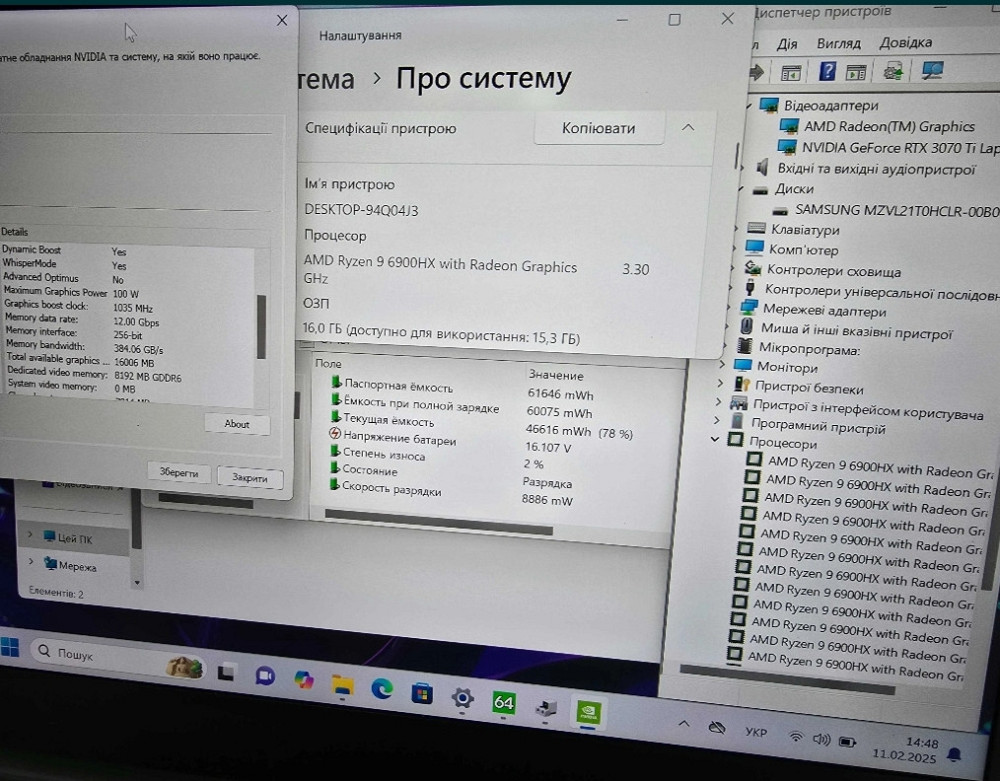Click the Пошук search box on taskbar
This screenshot has height=781, width=1000.
90,655
